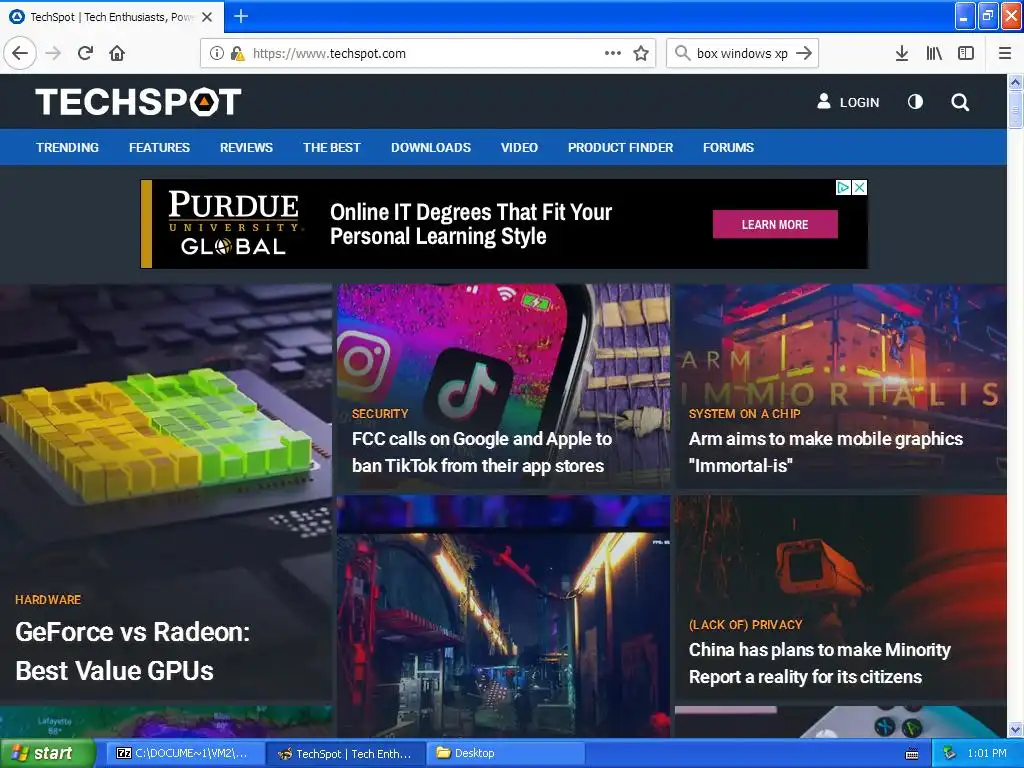Go to the Firefox Home page icon
The width and height of the screenshot is (1024, 768).
(x=117, y=54)
